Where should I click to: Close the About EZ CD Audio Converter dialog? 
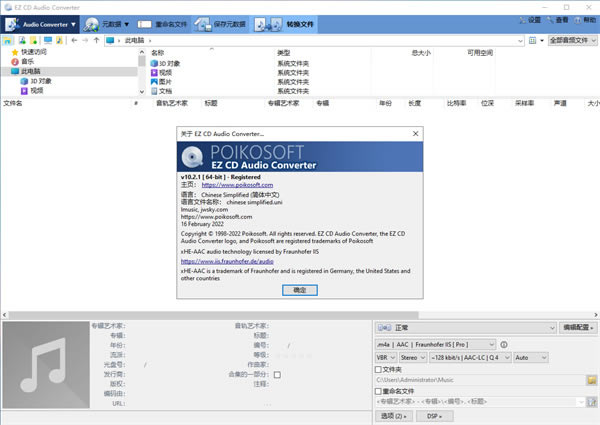coord(416,134)
